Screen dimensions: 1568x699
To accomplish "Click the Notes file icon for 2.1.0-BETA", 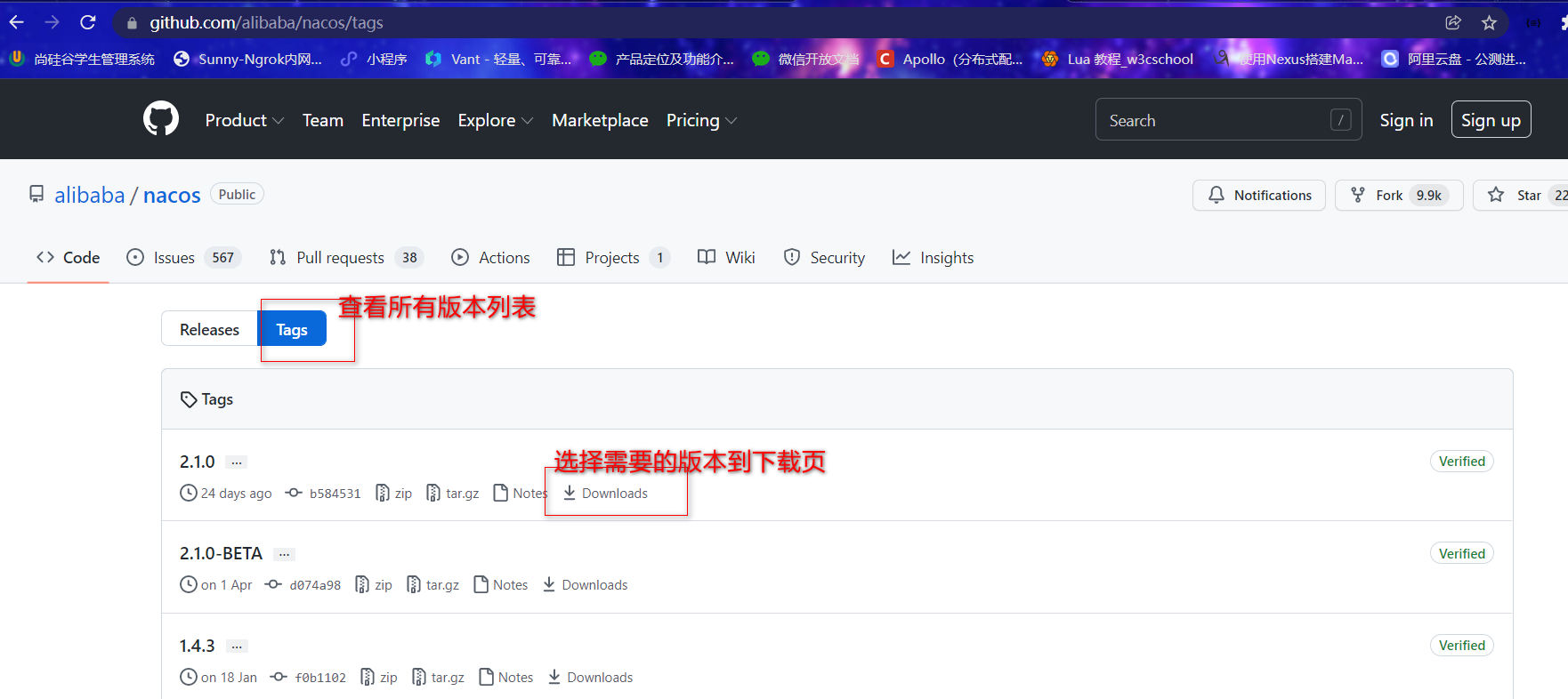I will (481, 584).
